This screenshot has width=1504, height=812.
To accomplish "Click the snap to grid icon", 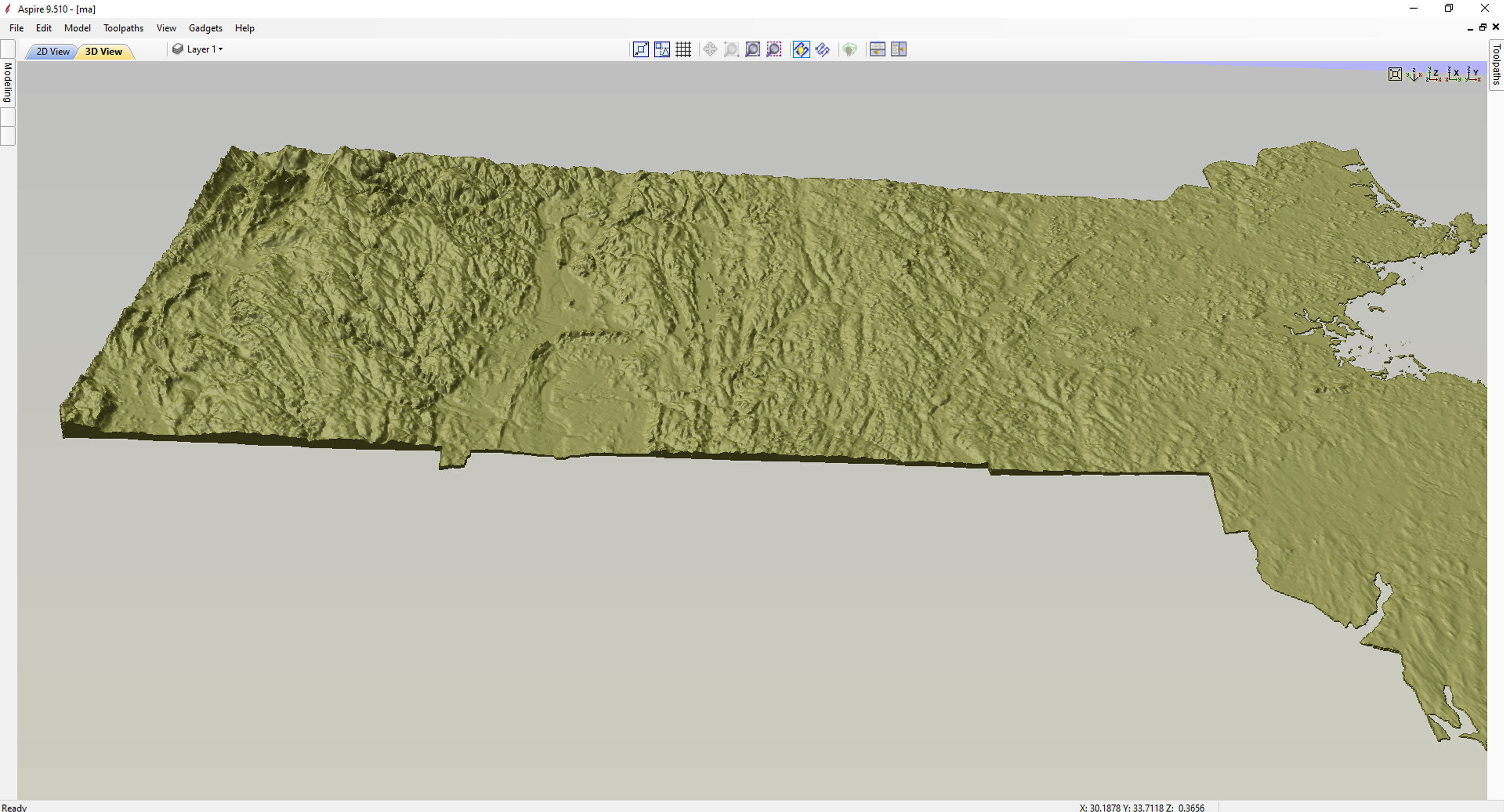I will click(683, 50).
